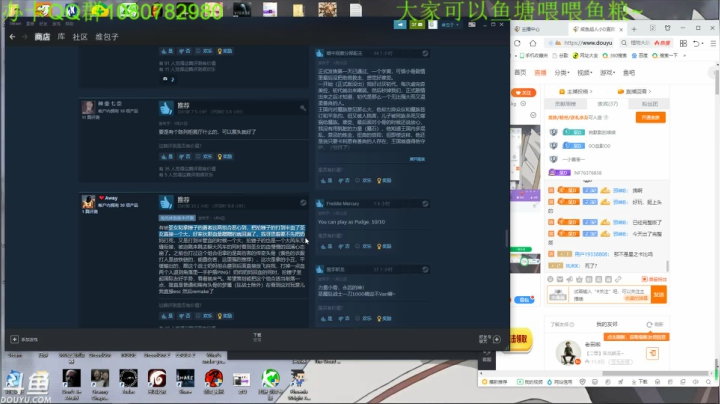Click the orange 关注 follow button
The image size is (720, 404).
523,93
